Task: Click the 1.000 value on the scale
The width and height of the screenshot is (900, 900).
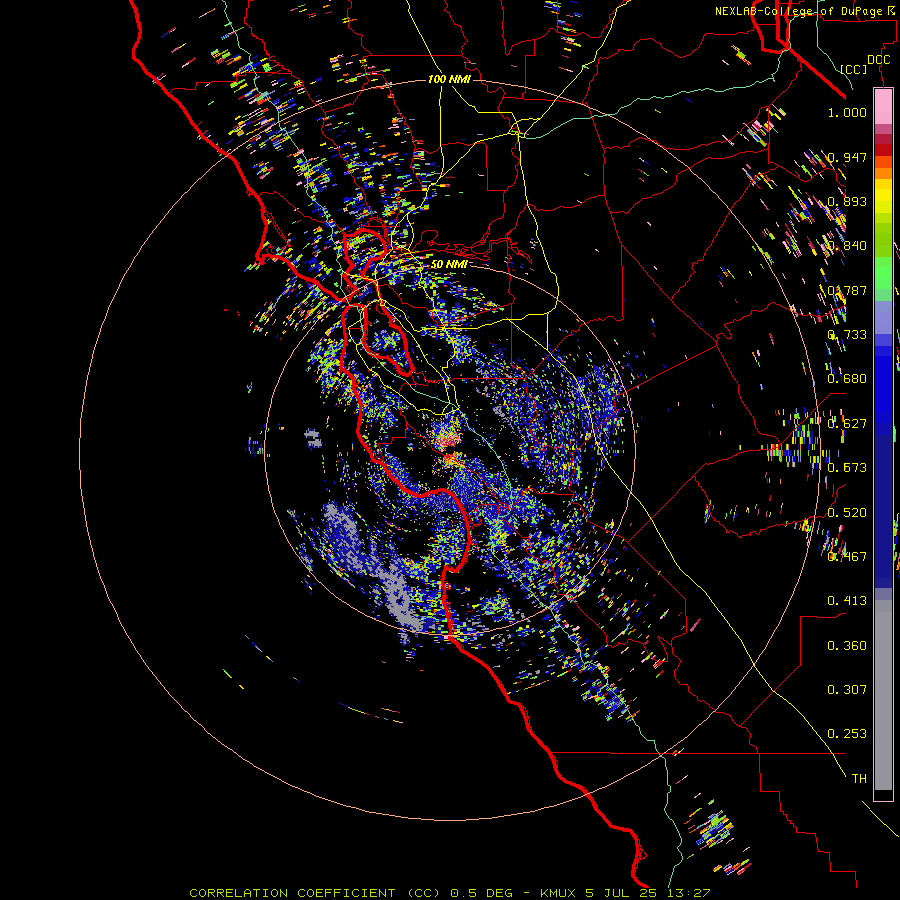Action: pos(847,112)
